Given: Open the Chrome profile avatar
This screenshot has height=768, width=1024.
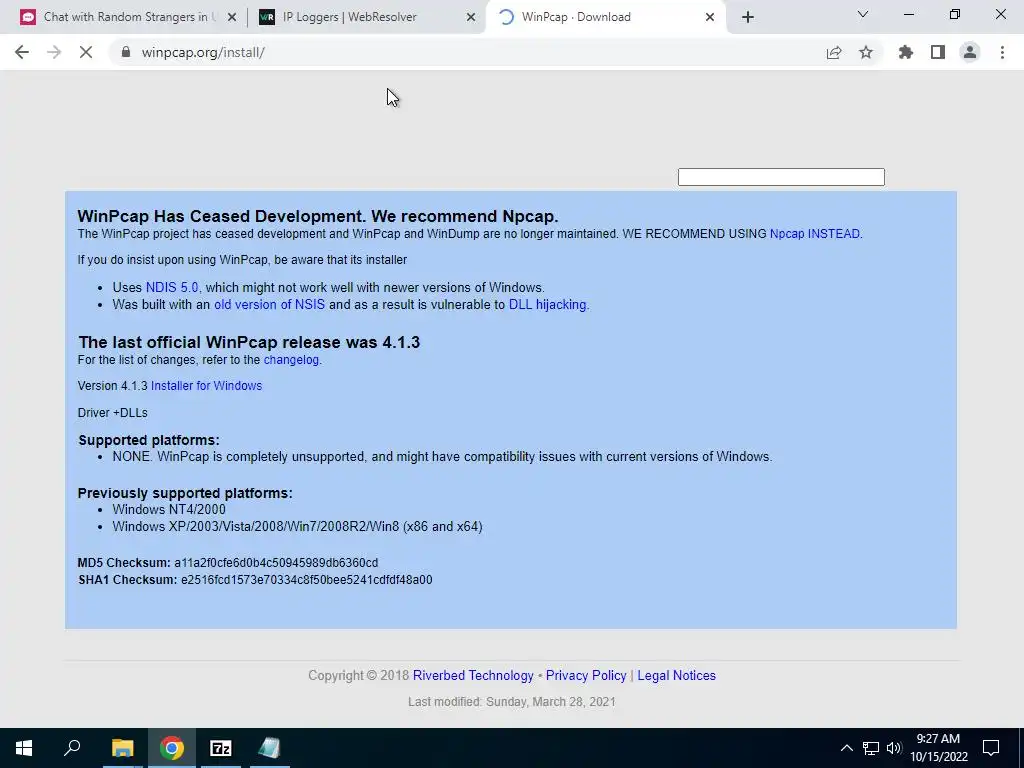Looking at the screenshot, I should pyautogui.click(x=970, y=52).
